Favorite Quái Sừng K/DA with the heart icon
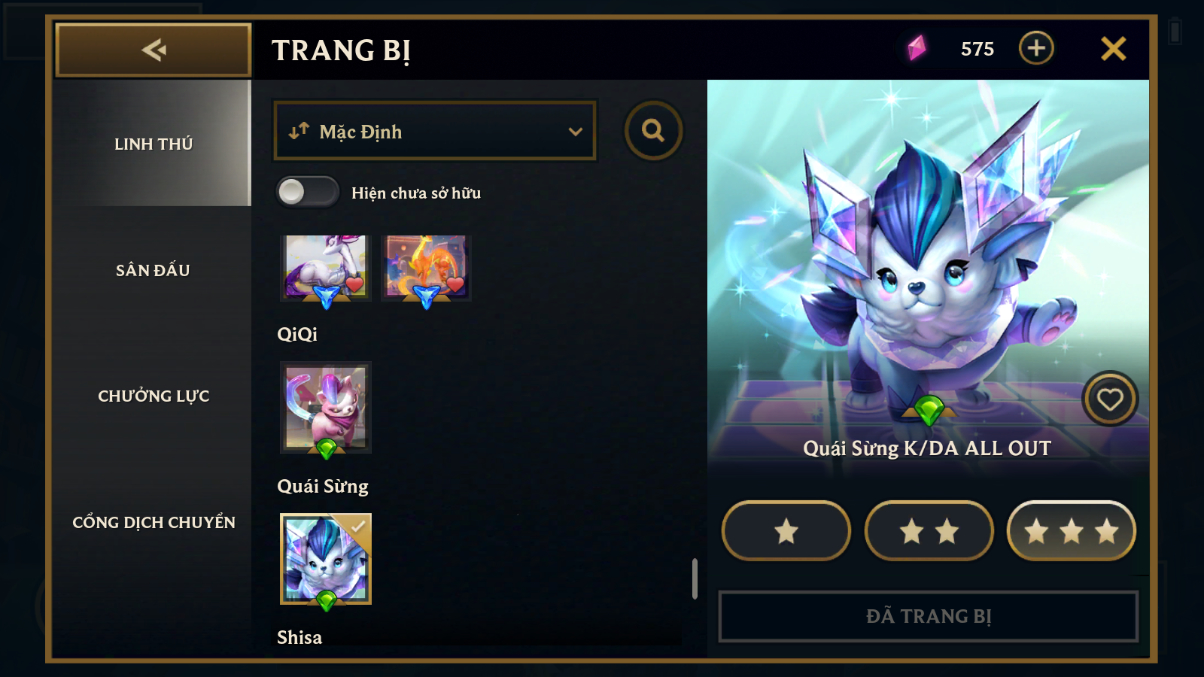Image resolution: width=1204 pixels, height=677 pixels. pyautogui.click(x=1110, y=399)
